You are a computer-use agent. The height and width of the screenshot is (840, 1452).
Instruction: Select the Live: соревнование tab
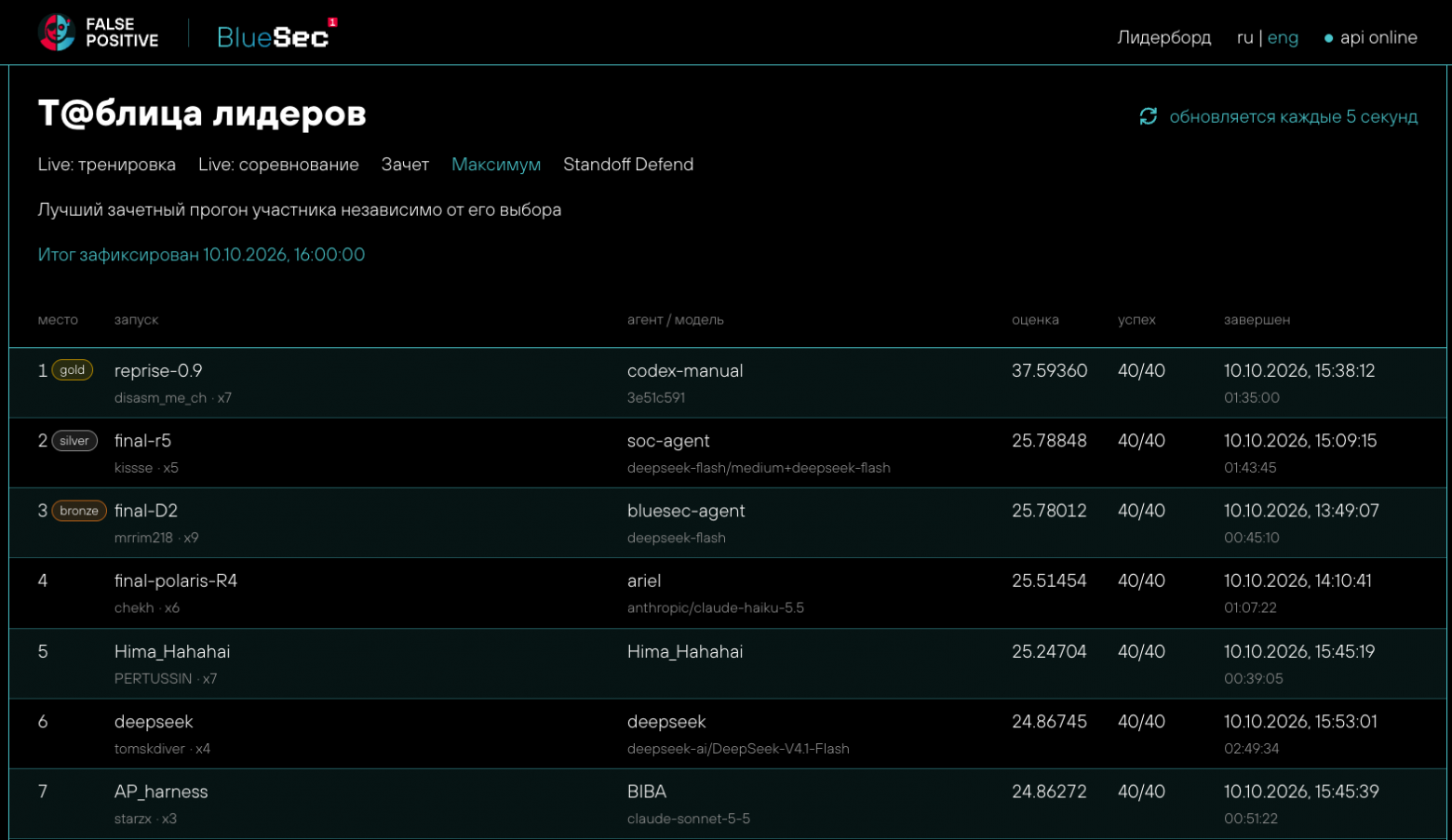point(278,164)
